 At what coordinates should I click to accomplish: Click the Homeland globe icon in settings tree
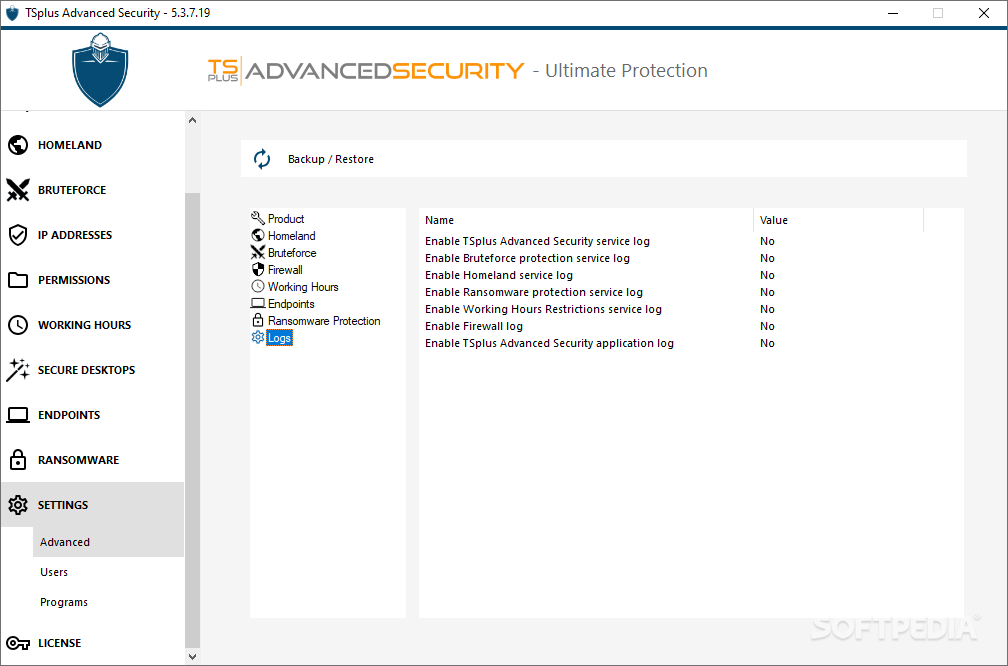258,235
